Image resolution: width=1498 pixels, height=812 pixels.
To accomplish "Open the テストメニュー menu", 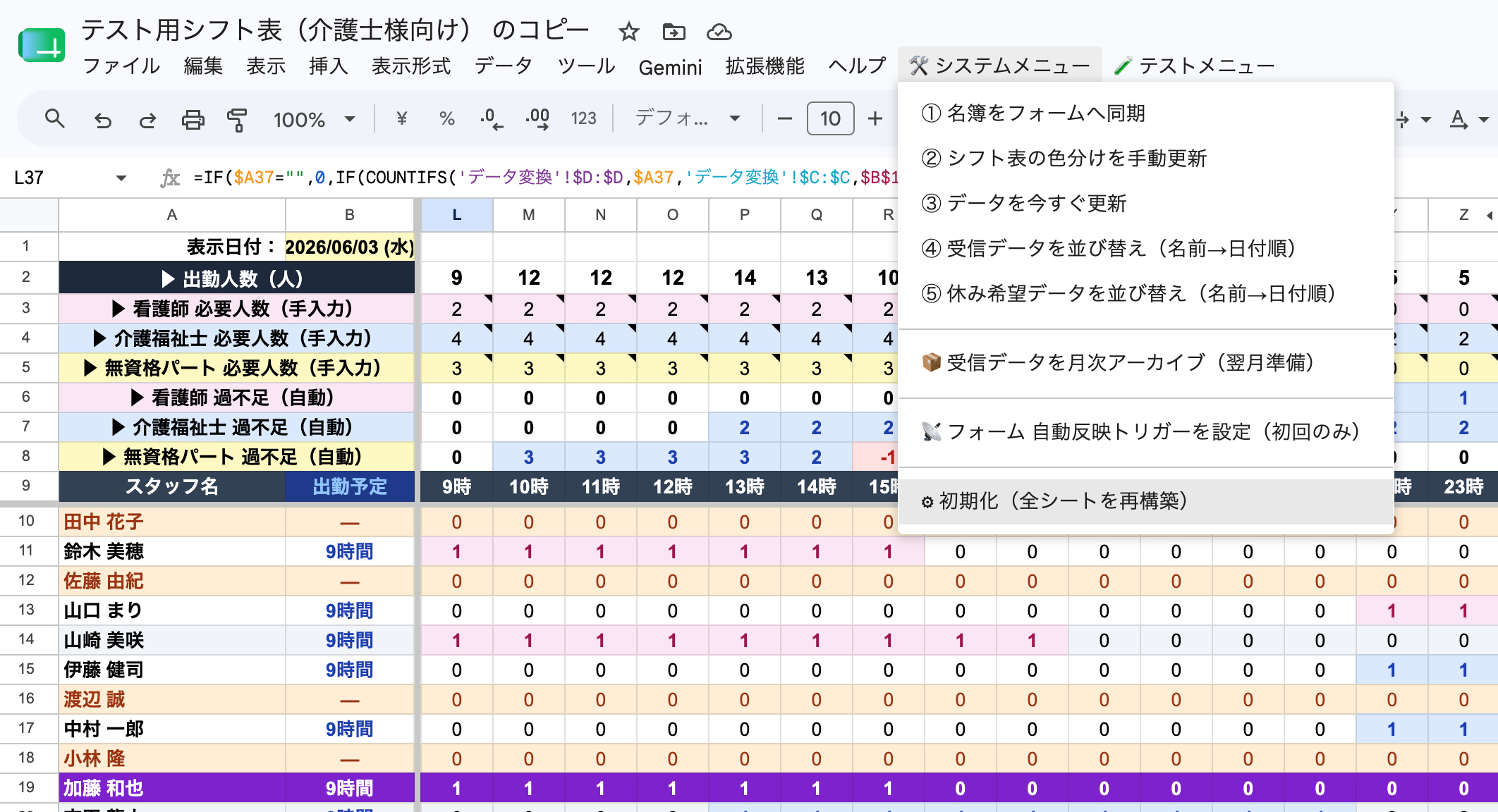I will click(x=1194, y=66).
